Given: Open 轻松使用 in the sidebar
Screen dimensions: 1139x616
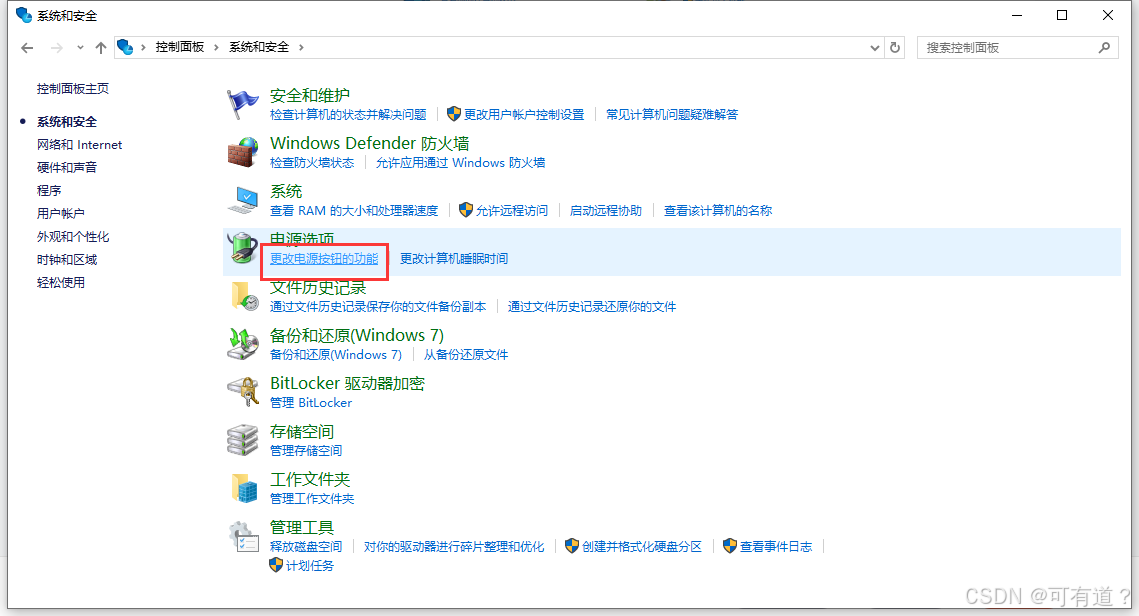Looking at the screenshot, I should pyautogui.click(x=60, y=283).
